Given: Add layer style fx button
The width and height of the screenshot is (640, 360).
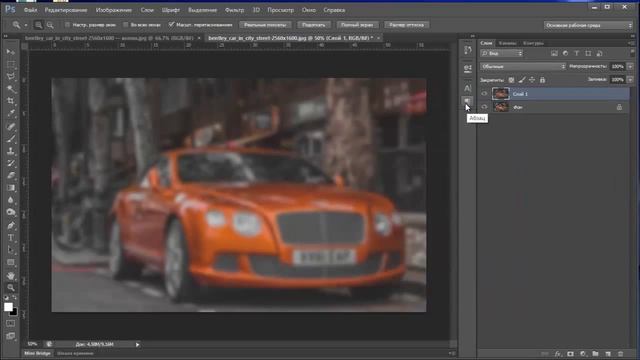Looking at the screenshot, I should pos(558,354).
